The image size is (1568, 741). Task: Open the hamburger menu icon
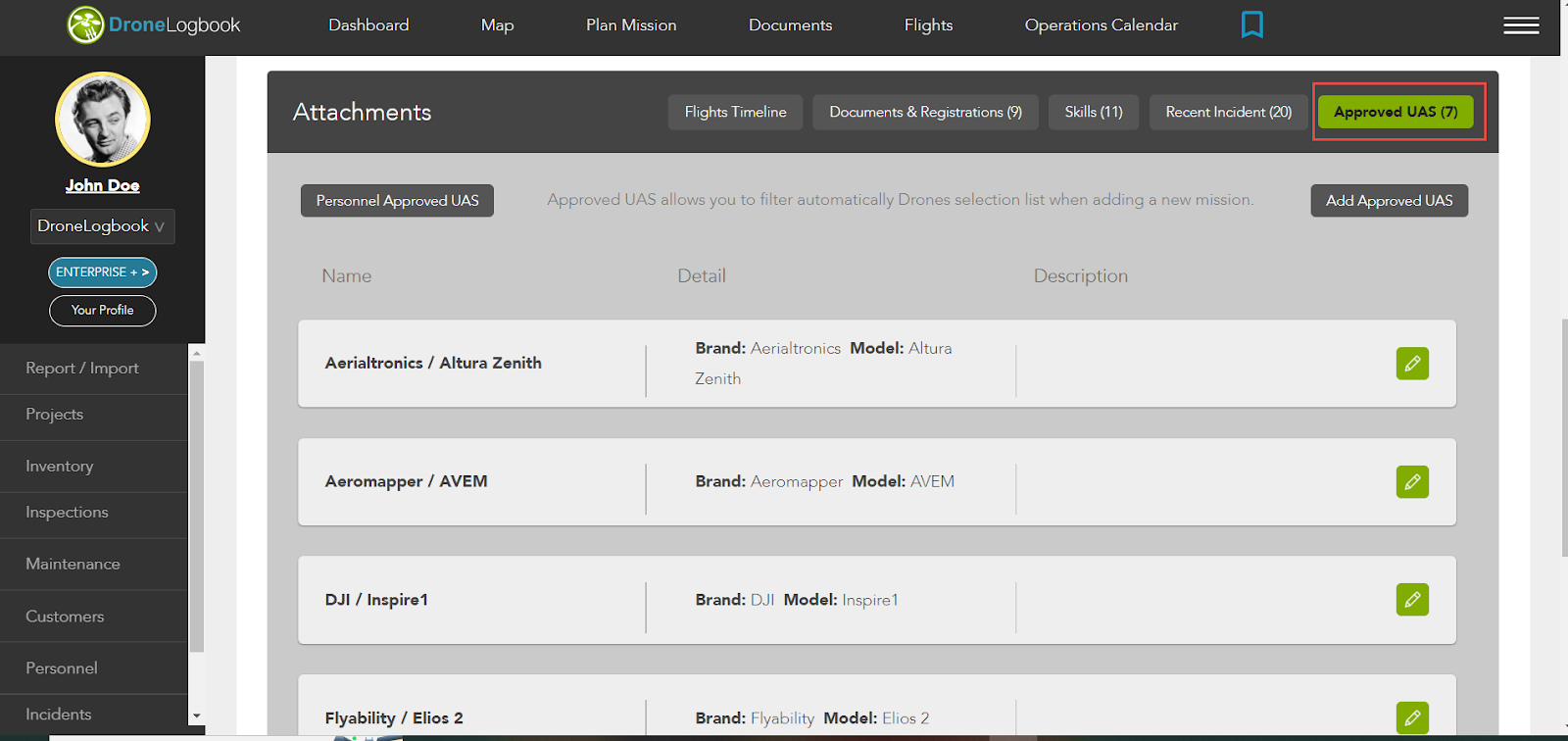tap(1521, 25)
